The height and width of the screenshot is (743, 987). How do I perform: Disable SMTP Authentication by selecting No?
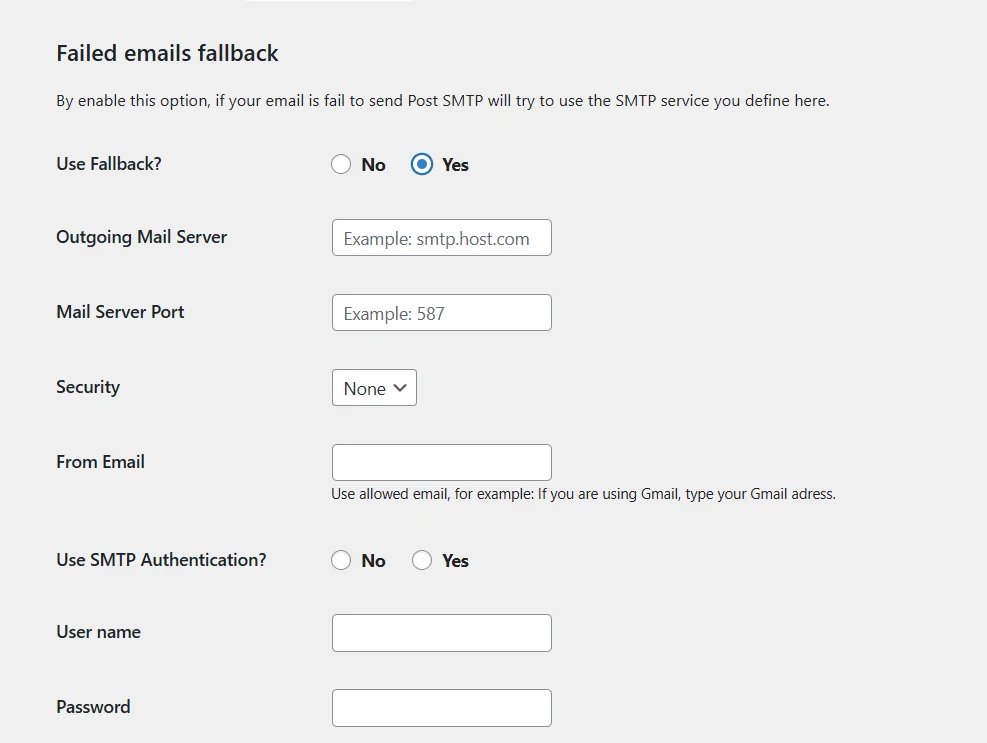tap(341, 560)
